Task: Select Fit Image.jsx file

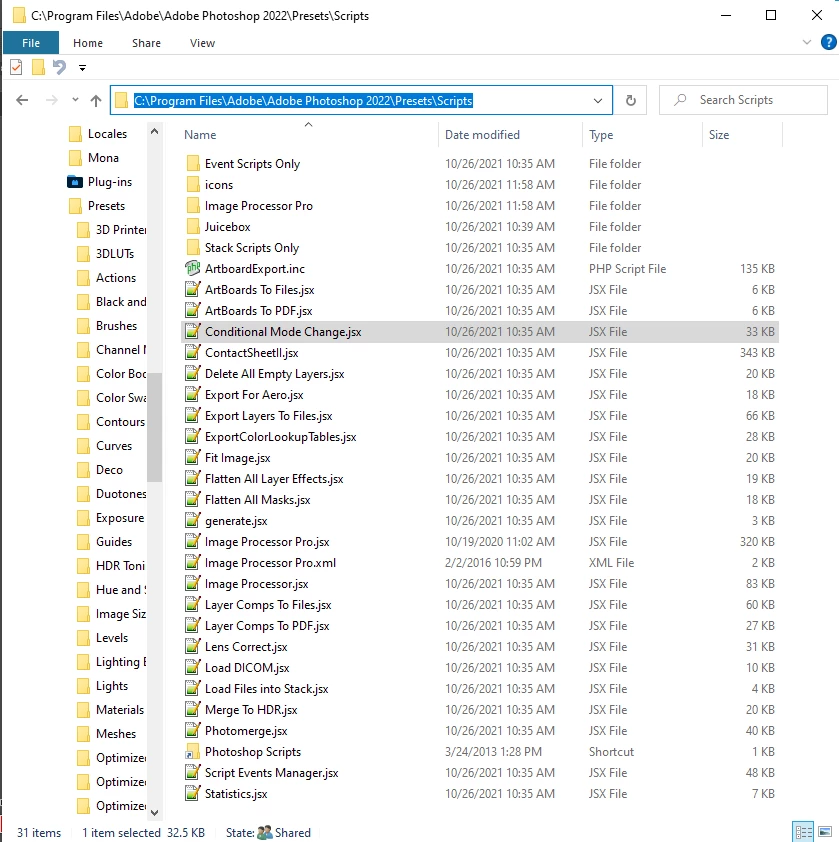Action: point(237,458)
